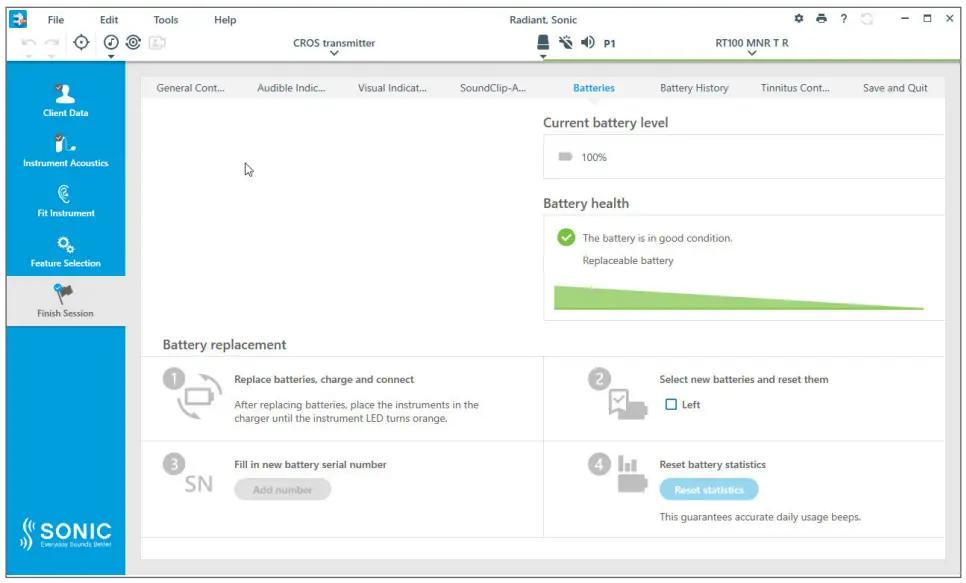Open the Fit Instrument step
Image resolution: width=966 pixels, height=583 pixels.
pyautogui.click(x=65, y=200)
